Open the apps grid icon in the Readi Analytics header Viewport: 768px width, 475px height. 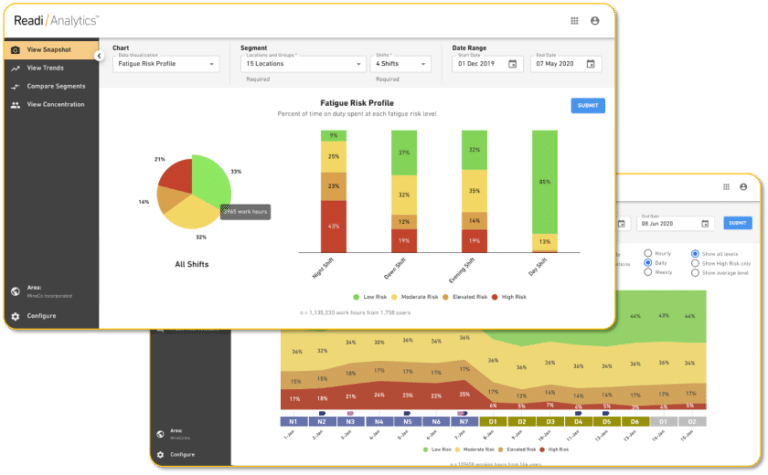[x=574, y=21]
